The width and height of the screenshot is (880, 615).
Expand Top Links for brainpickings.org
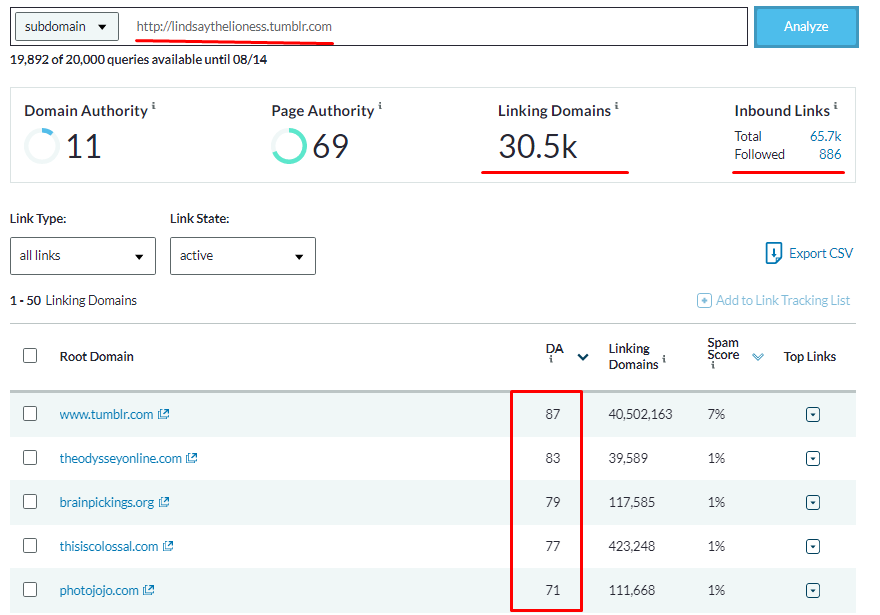coord(813,502)
